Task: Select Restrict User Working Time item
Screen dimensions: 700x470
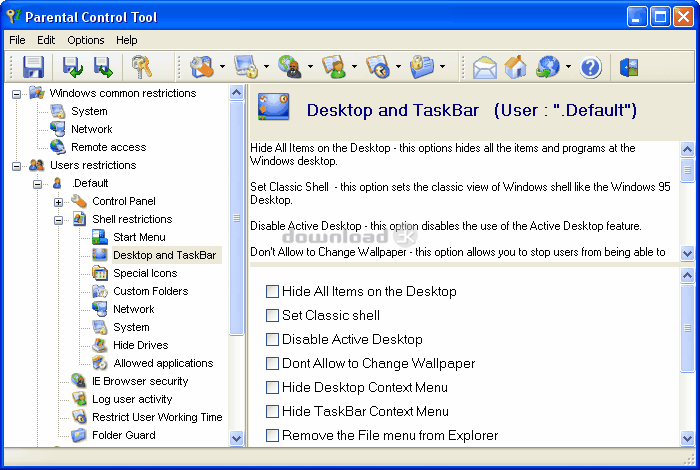Action: (x=157, y=417)
